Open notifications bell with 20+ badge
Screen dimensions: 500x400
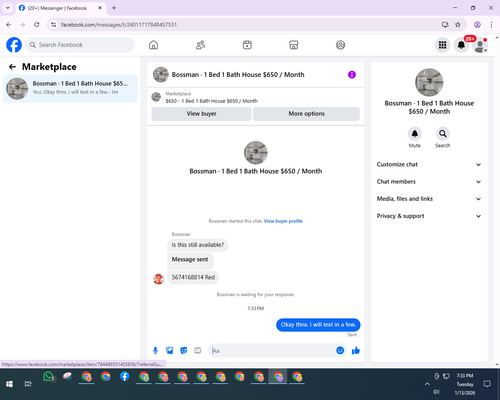(461, 45)
